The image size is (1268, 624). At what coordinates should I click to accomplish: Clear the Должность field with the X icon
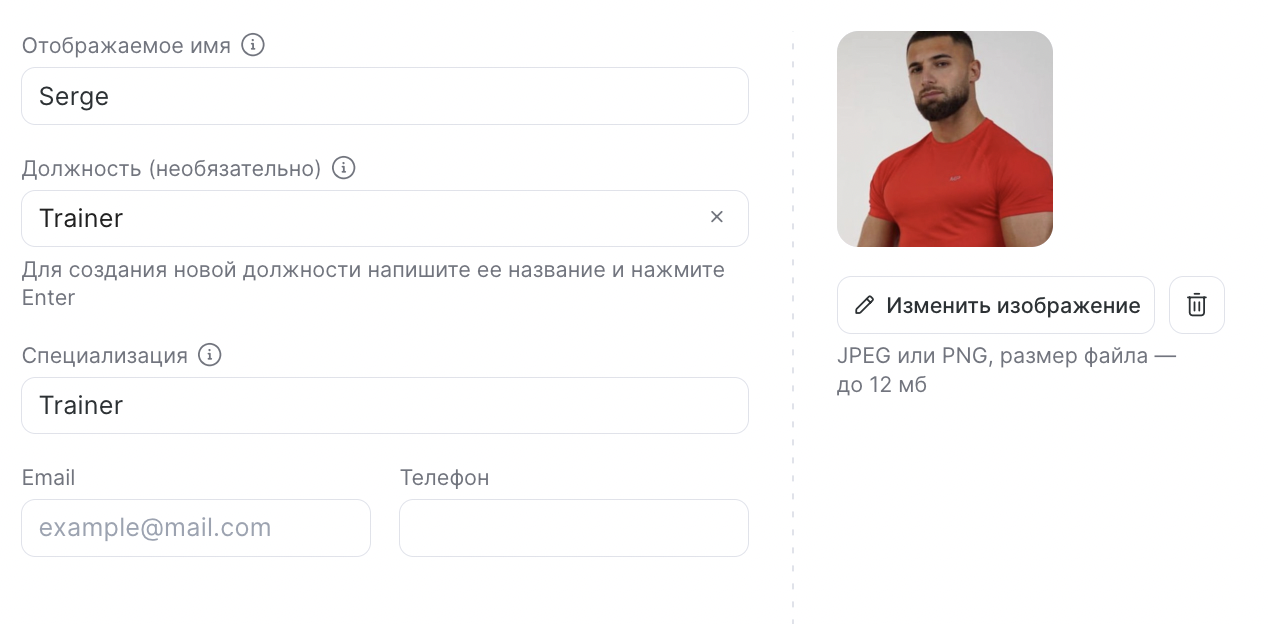(x=716, y=217)
